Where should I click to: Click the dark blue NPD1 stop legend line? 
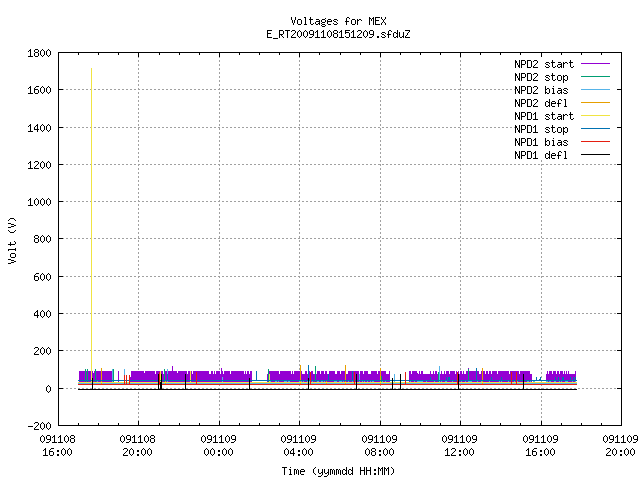(x=595, y=129)
